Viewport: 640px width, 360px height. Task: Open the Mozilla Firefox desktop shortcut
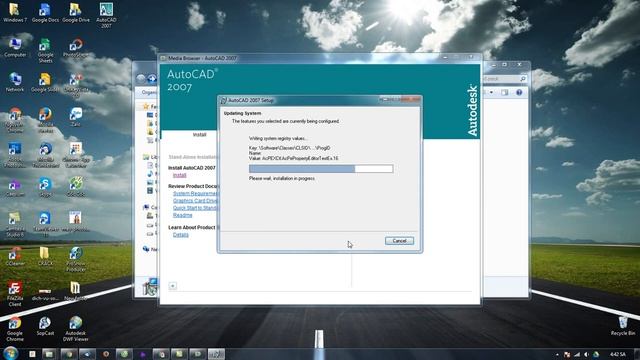(45, 120)
